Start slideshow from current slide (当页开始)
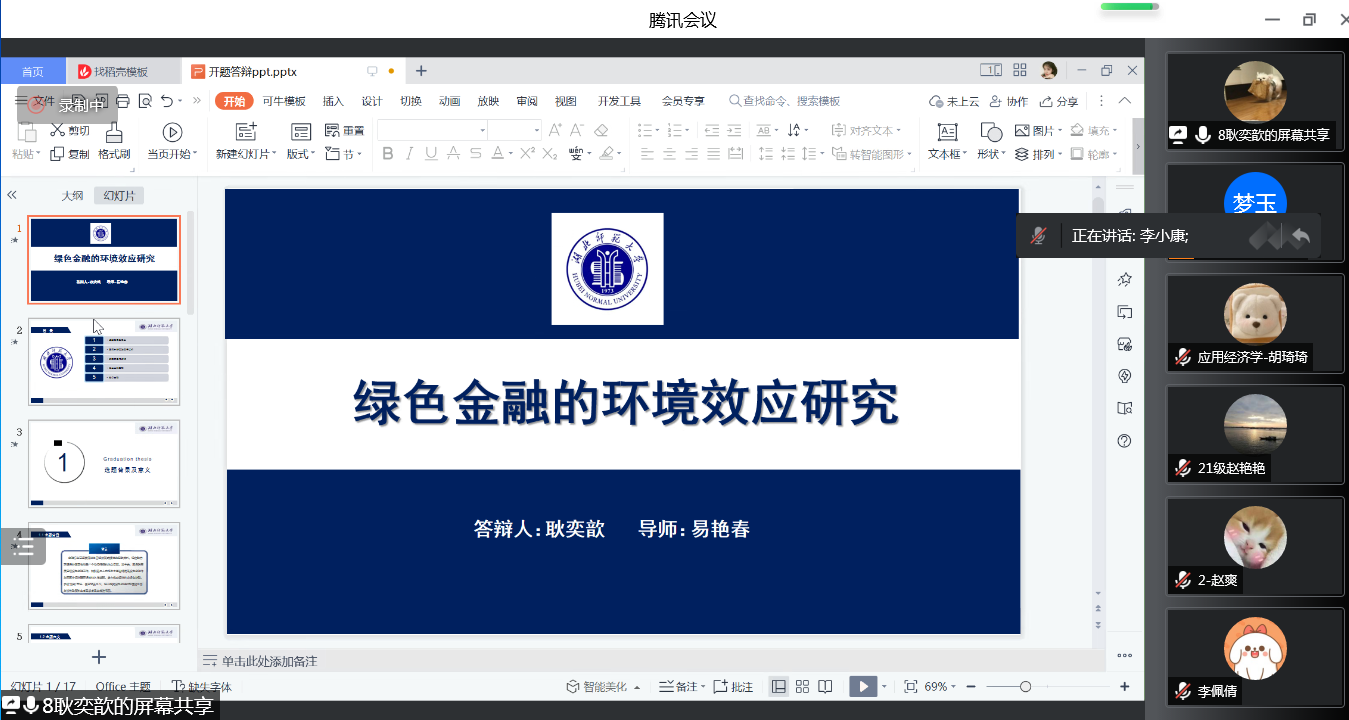The width and height of the screenshot is (1349, 720). (x=172, y=132)
